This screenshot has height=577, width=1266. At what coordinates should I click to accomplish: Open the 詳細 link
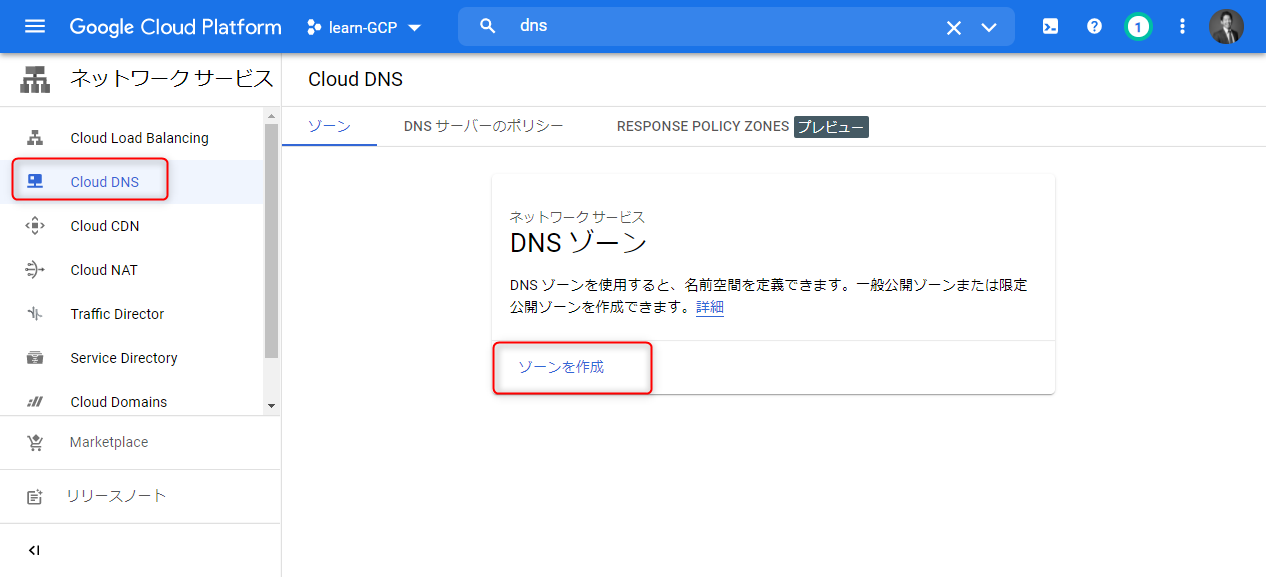[710, 307]
